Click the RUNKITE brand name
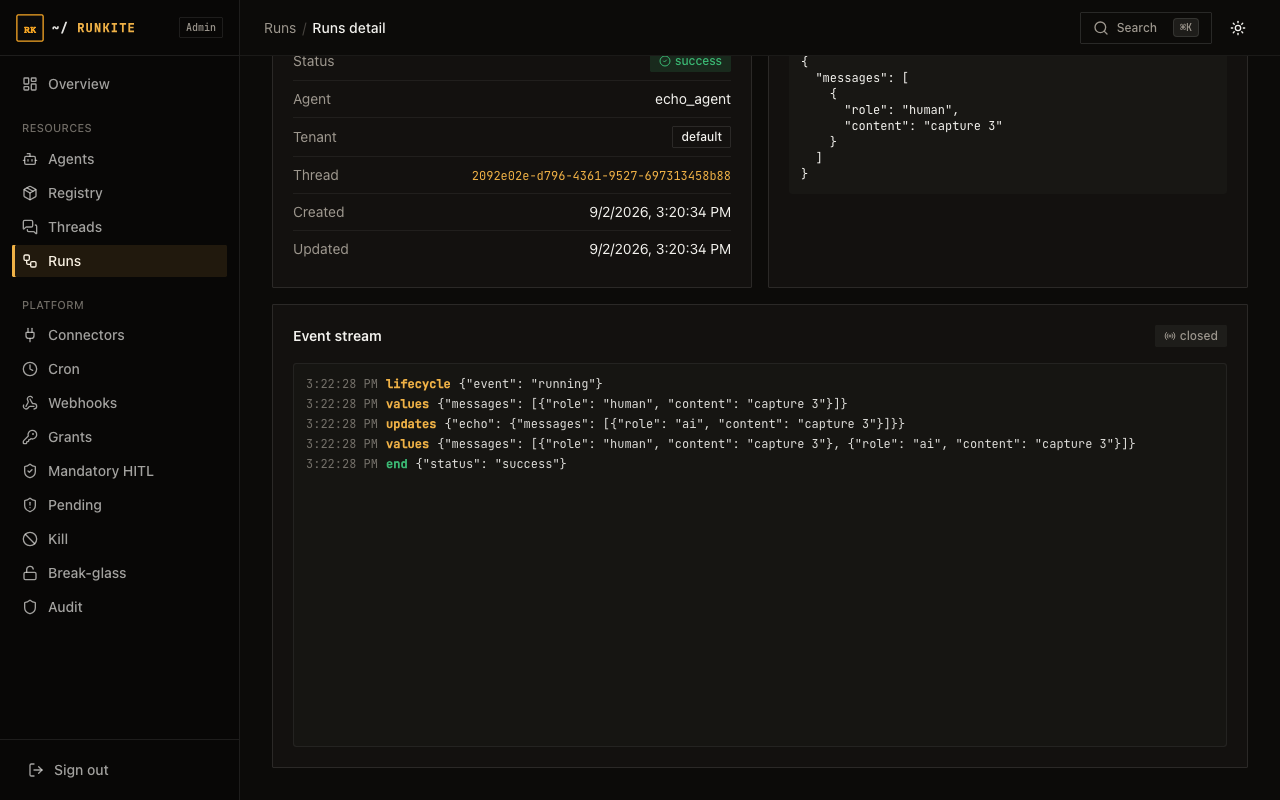The height and width of the screenshot is (800, 1280). 106,28
